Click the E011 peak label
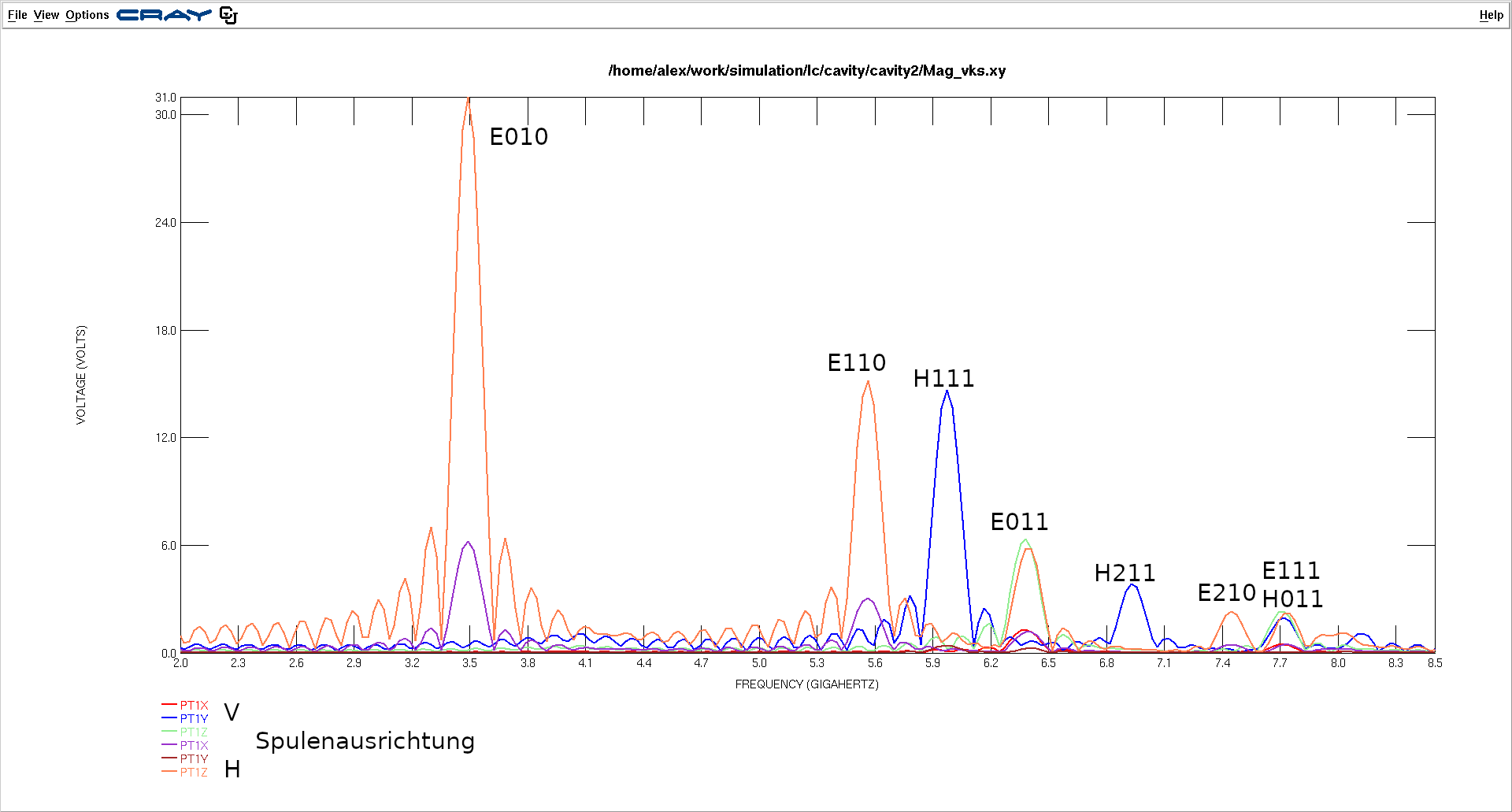1512x812 pixels. pos(1019,522)
